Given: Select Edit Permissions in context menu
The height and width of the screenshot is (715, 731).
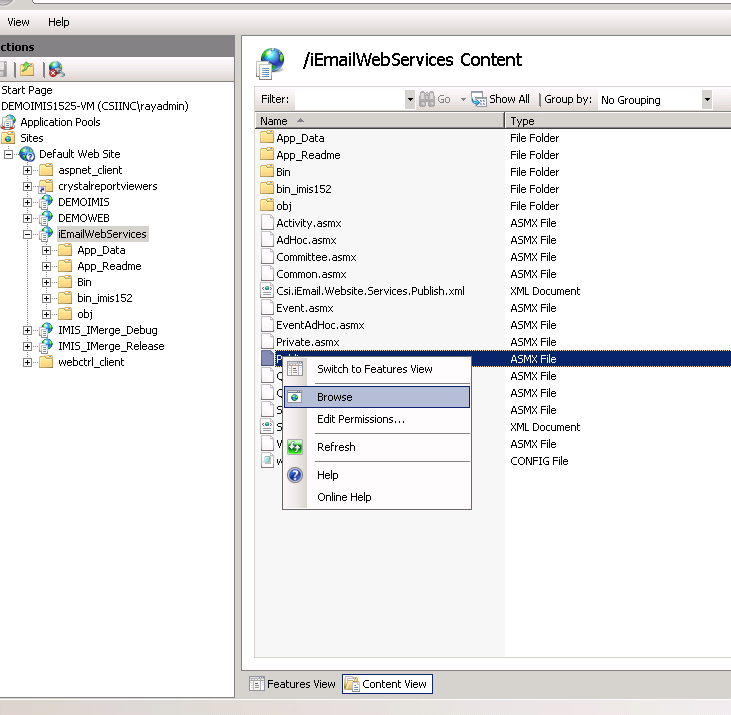Looking at the screenshot, I should coord(360,419).
